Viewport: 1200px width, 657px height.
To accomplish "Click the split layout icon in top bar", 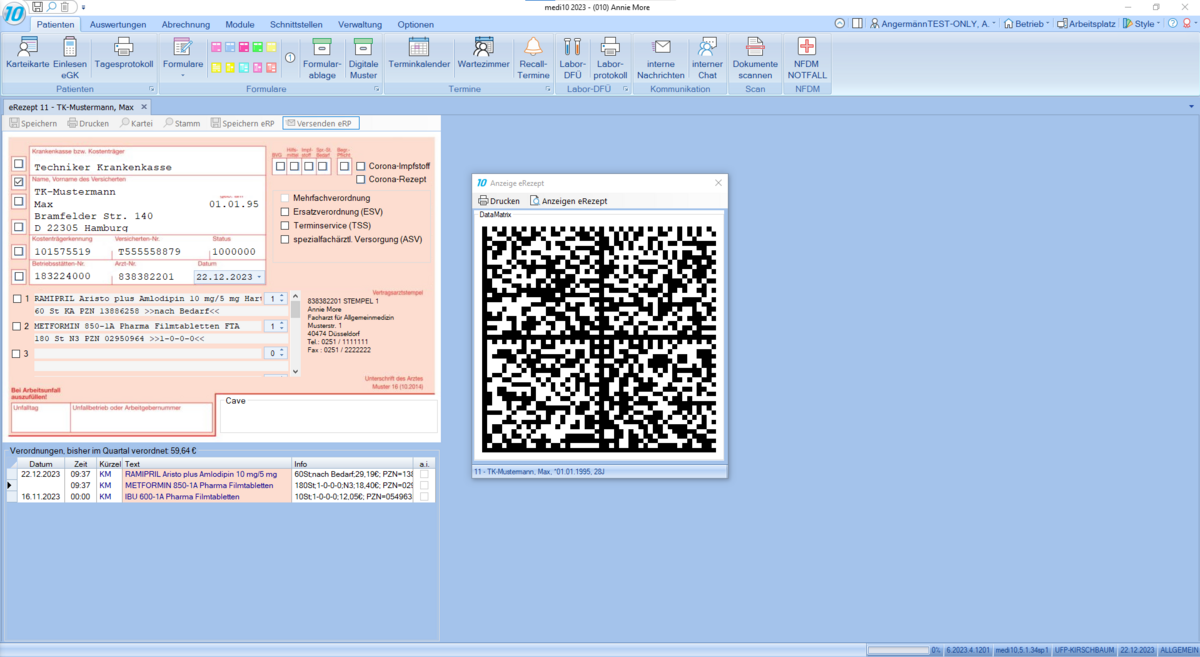I will (857, 23).
